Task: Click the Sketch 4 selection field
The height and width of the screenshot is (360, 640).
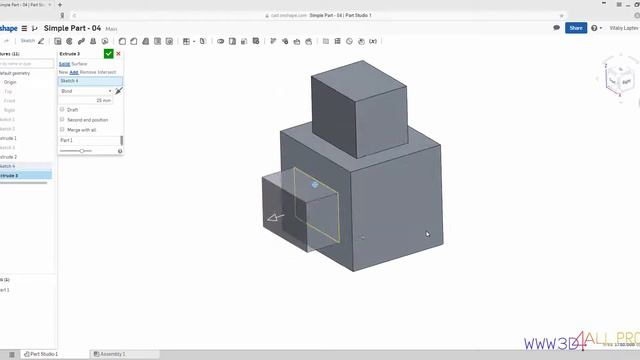Action: tap(90, 81)
